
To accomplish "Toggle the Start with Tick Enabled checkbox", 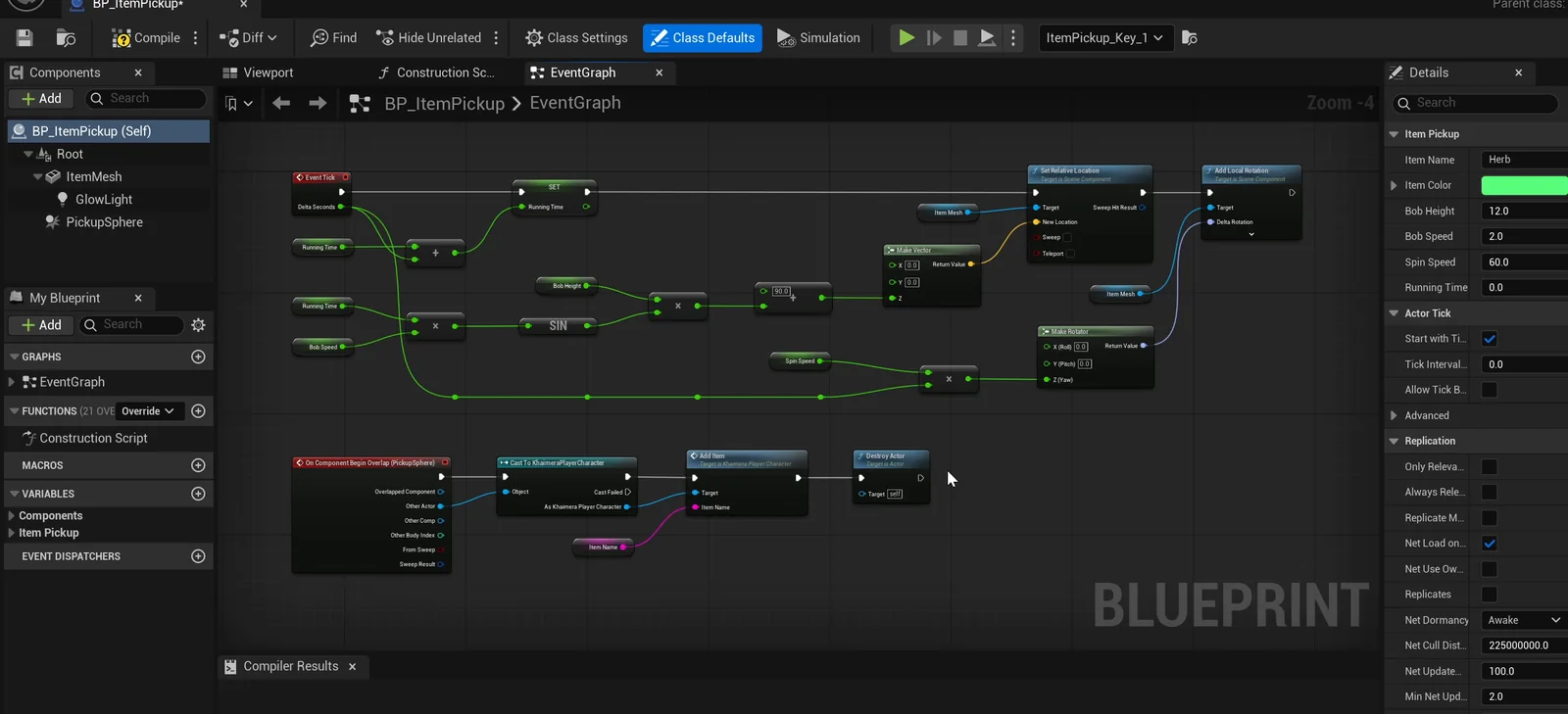I will (x=1489, y=339).
